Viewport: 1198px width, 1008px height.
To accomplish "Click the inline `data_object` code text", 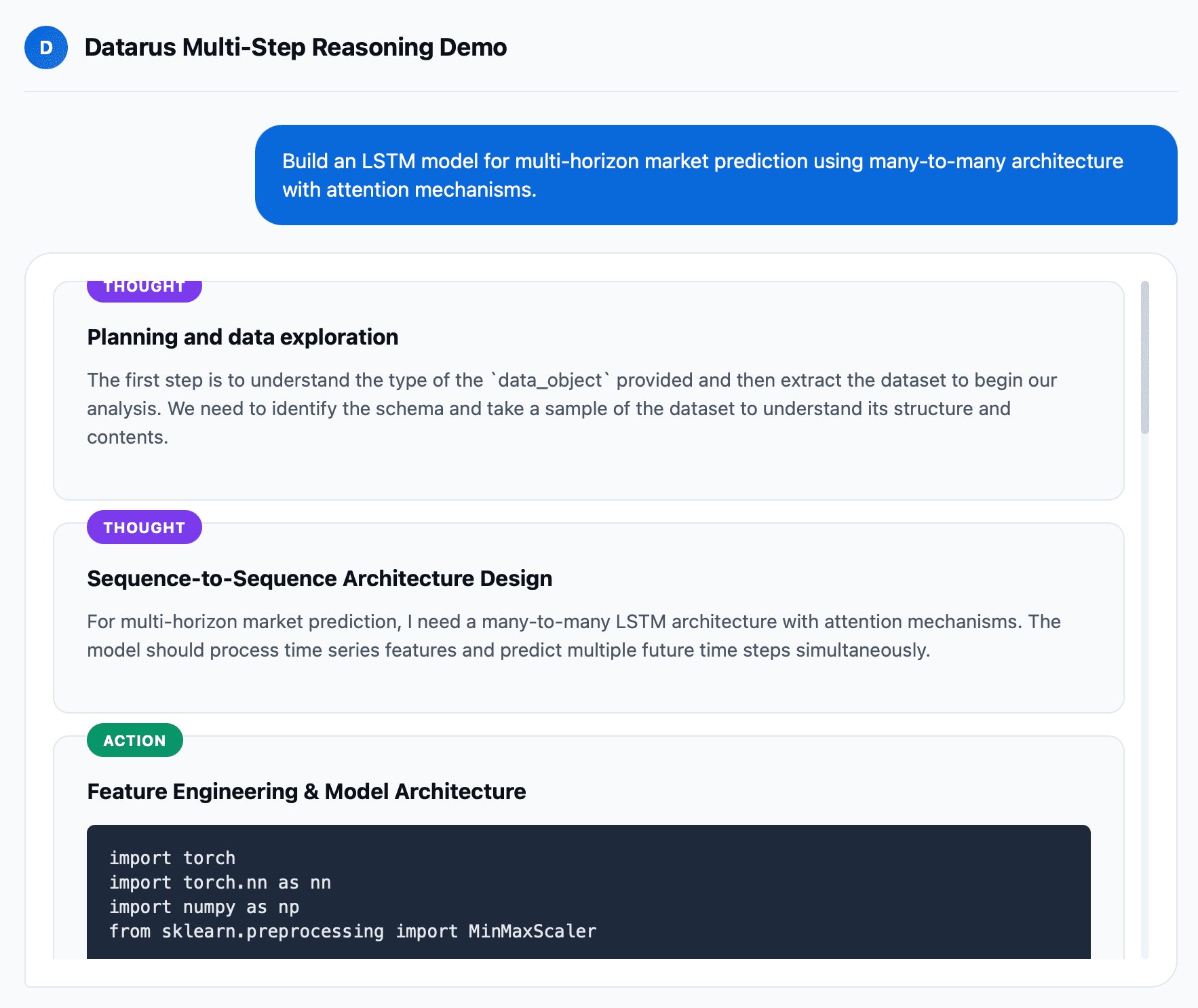I will click(549, 380).
